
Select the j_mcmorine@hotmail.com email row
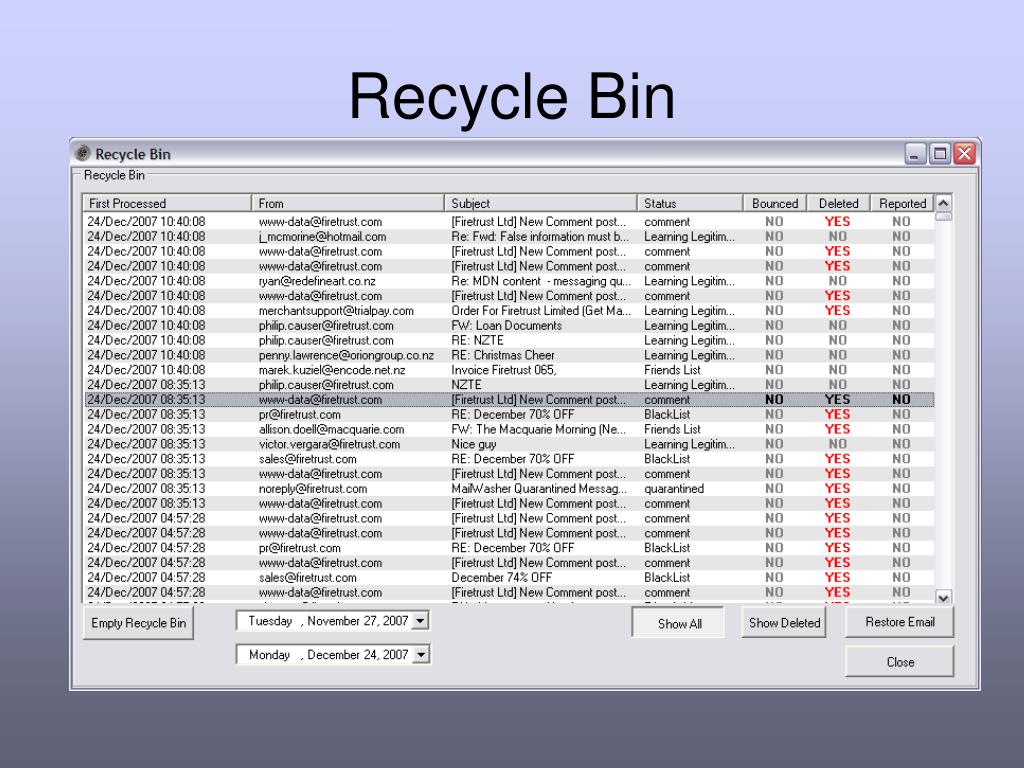coord(509,236)
